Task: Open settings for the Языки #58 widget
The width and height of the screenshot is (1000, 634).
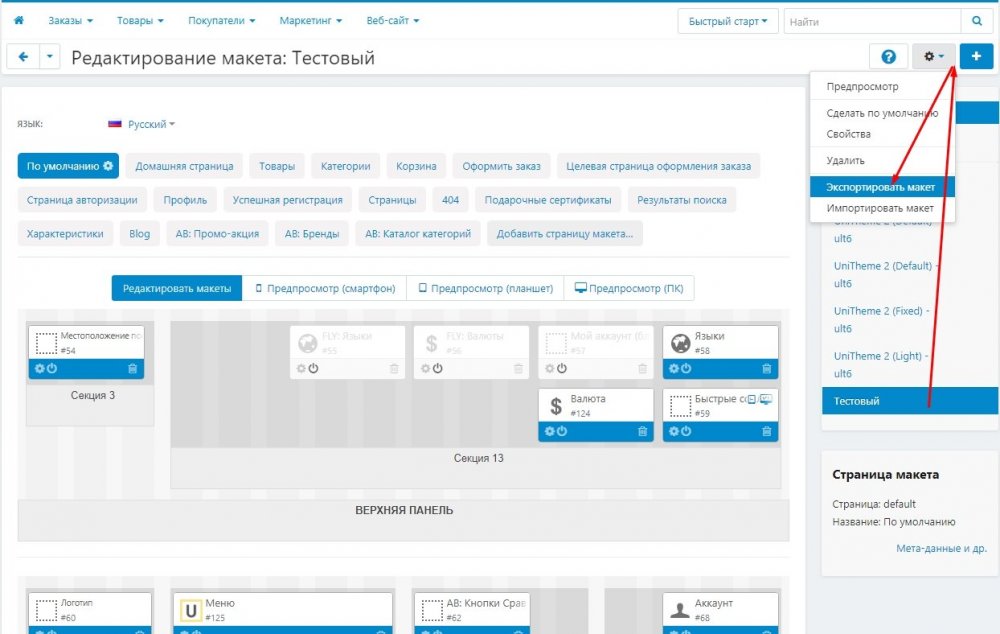Action: pyautogui.click(x=674, y=368)
